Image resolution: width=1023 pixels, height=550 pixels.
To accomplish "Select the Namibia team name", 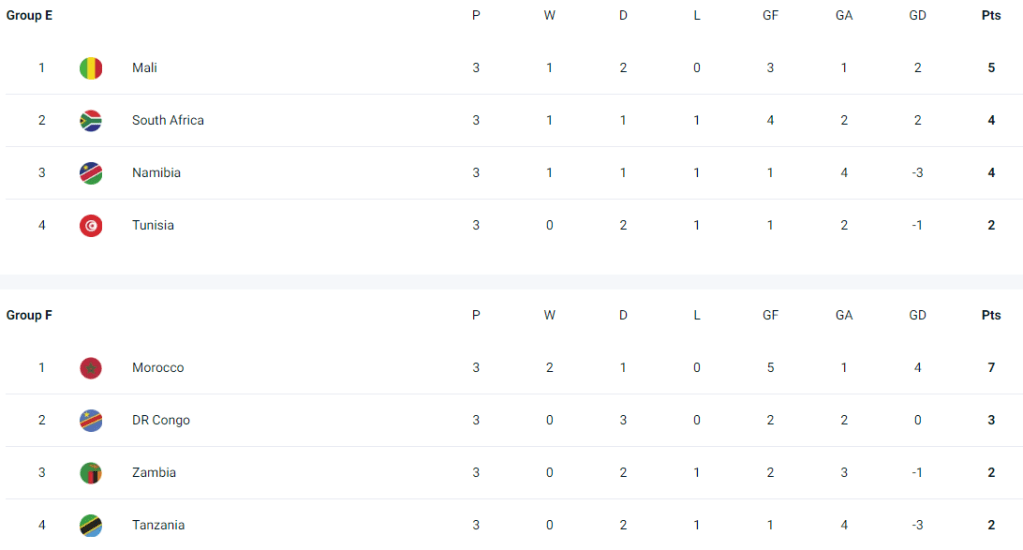I will pyautogui.click(x=156, y=173).
